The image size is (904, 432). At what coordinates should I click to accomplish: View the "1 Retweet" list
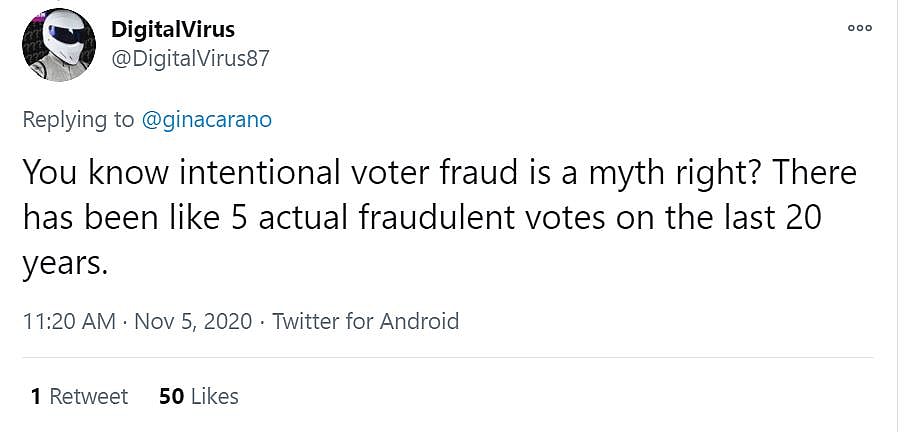(79, 396)
